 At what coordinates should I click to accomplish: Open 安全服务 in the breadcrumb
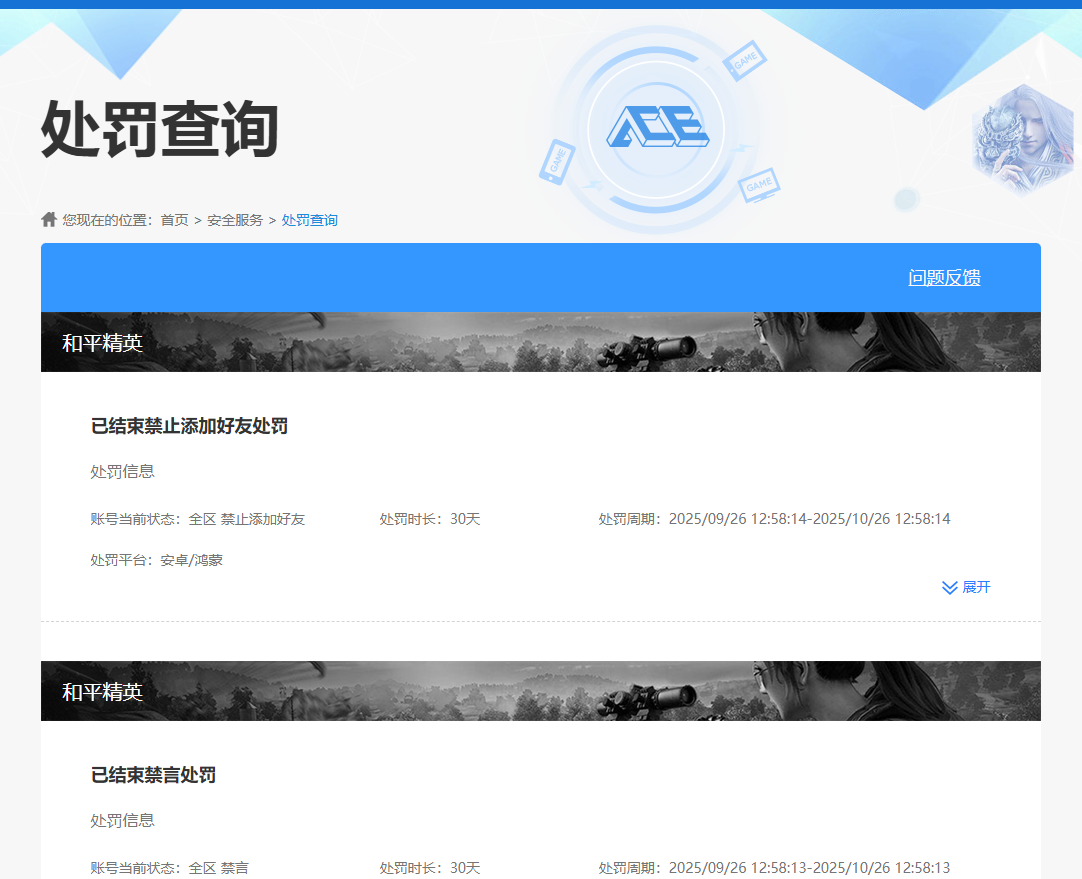(x=235, y=220)
